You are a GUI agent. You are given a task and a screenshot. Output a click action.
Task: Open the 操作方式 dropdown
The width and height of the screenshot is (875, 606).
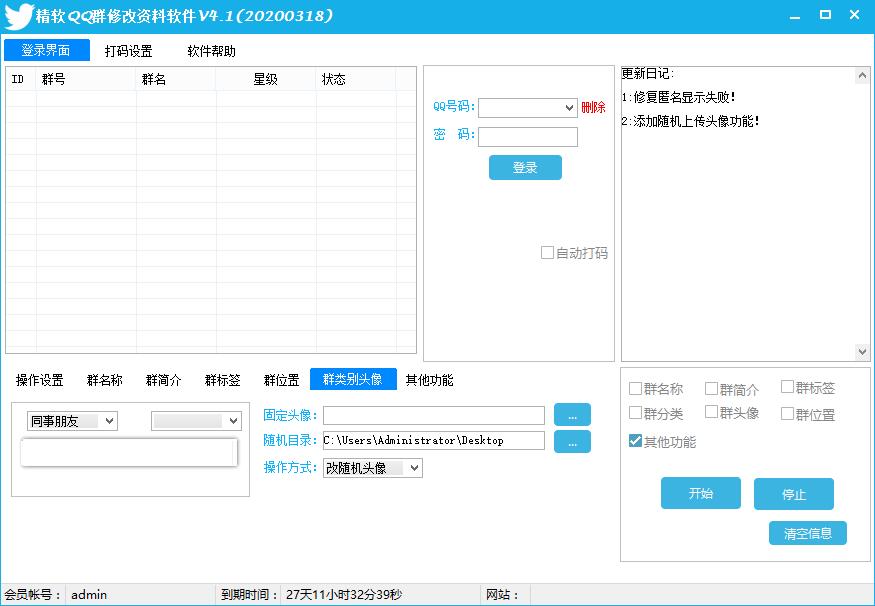click(373, 468)
